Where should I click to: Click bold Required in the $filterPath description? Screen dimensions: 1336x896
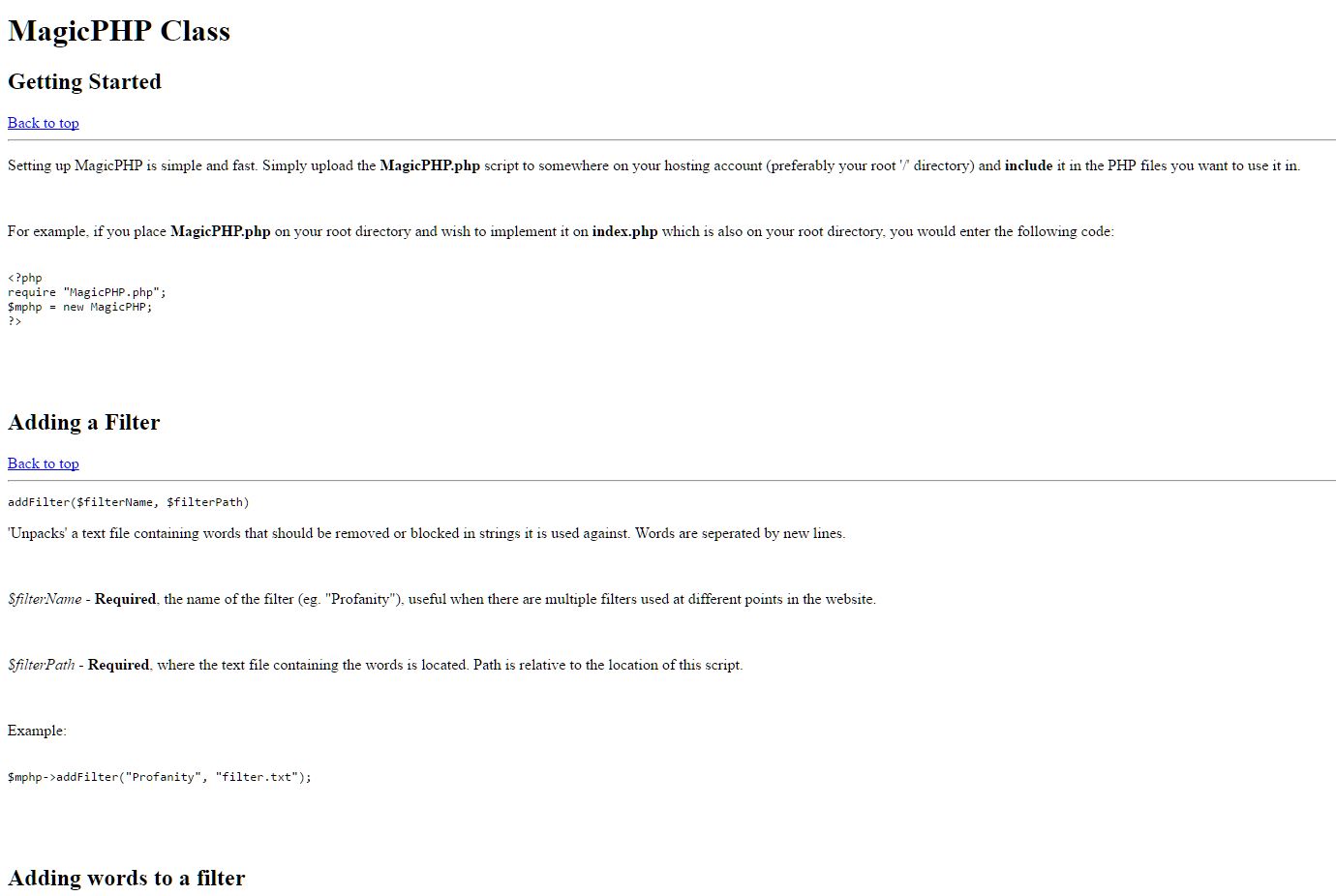click(x=118, y=665)
